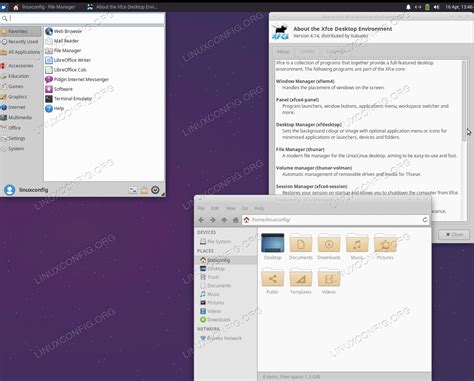The height and width of the screenshot is (381, 474).
Task: Click the Whisker menu search field
Action: coord(83,18)
